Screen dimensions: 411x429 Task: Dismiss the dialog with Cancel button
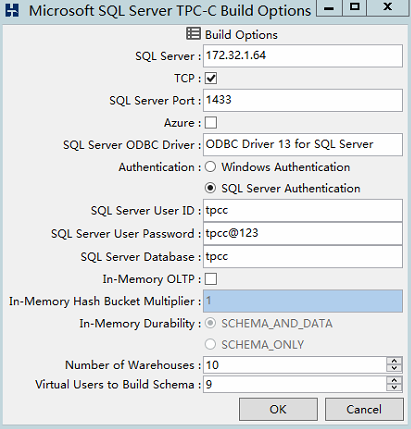tap(364, 409)
